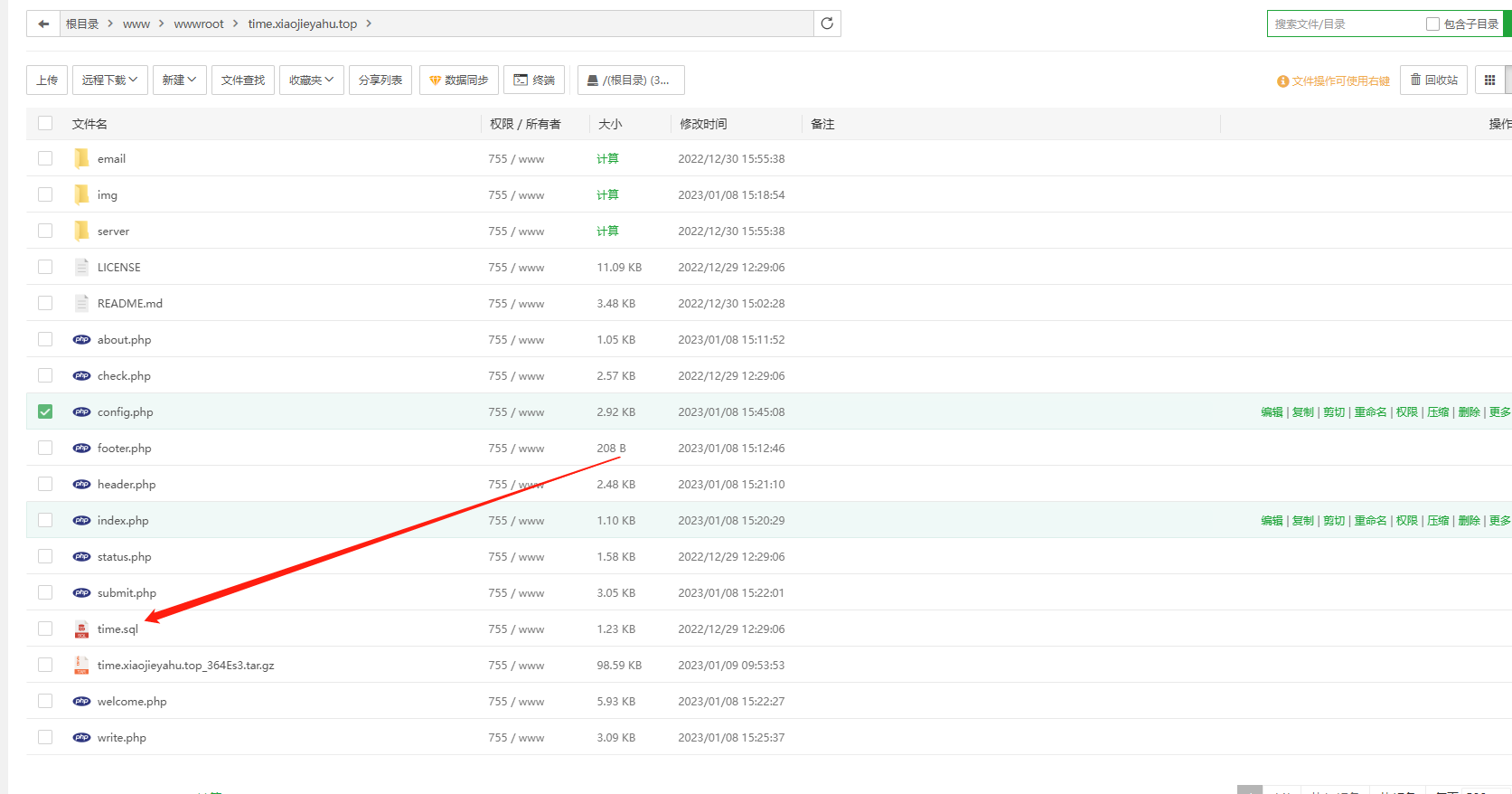Refresh the file list
This screenshot has height=794, width=1512.
point(827,24)
